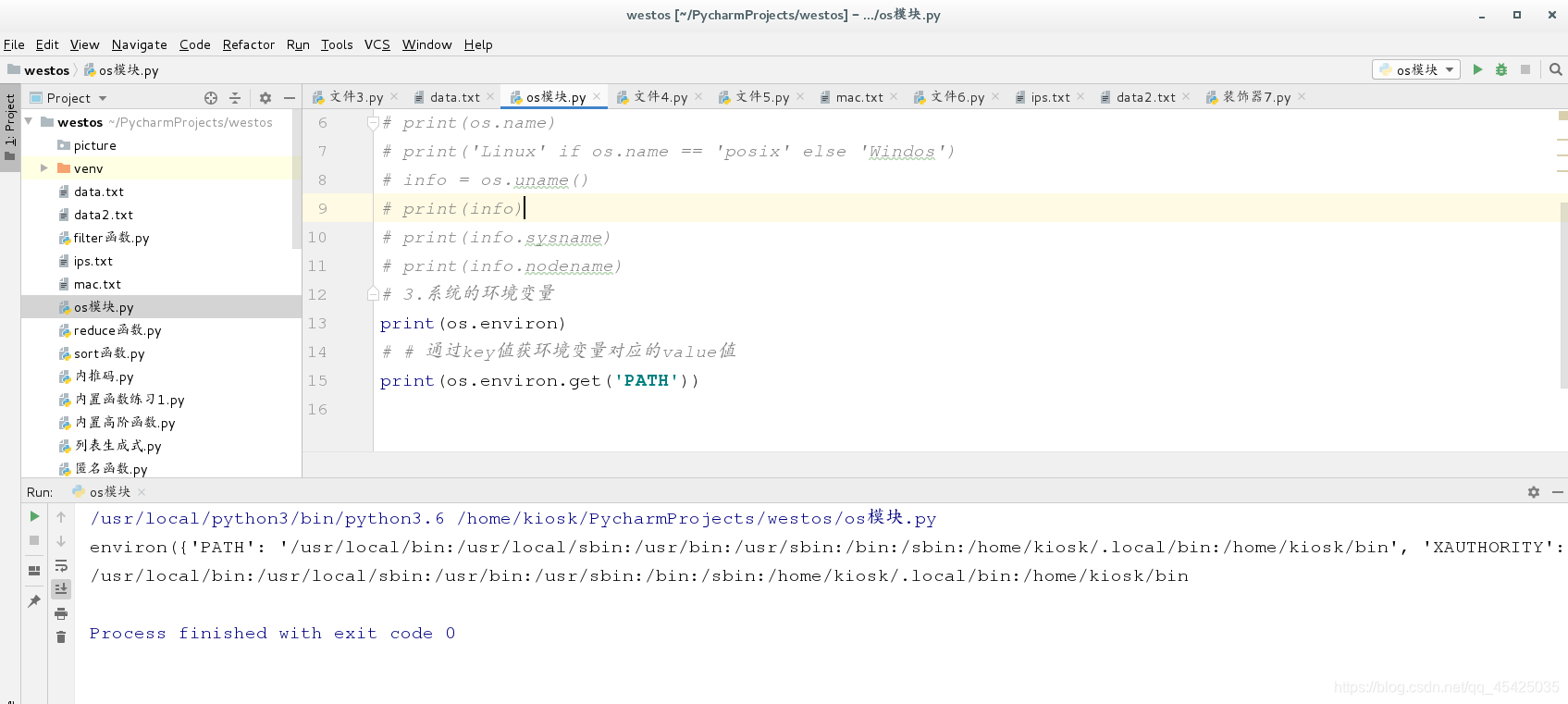Hide the Project panel with the minus icon
This screenshot has height=704, width=1568.
click(290, 98)
